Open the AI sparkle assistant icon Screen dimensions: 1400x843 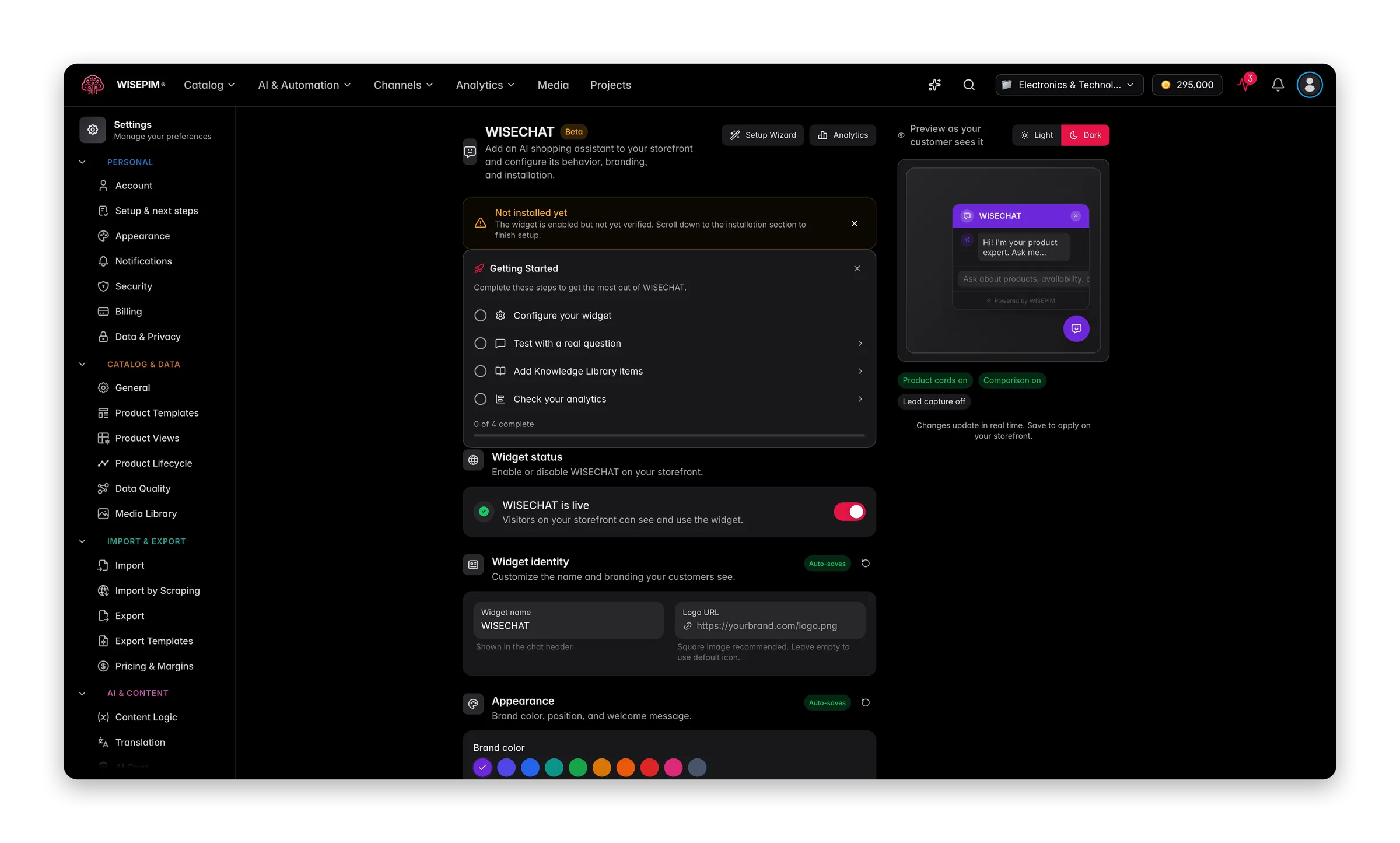(935, 85)
